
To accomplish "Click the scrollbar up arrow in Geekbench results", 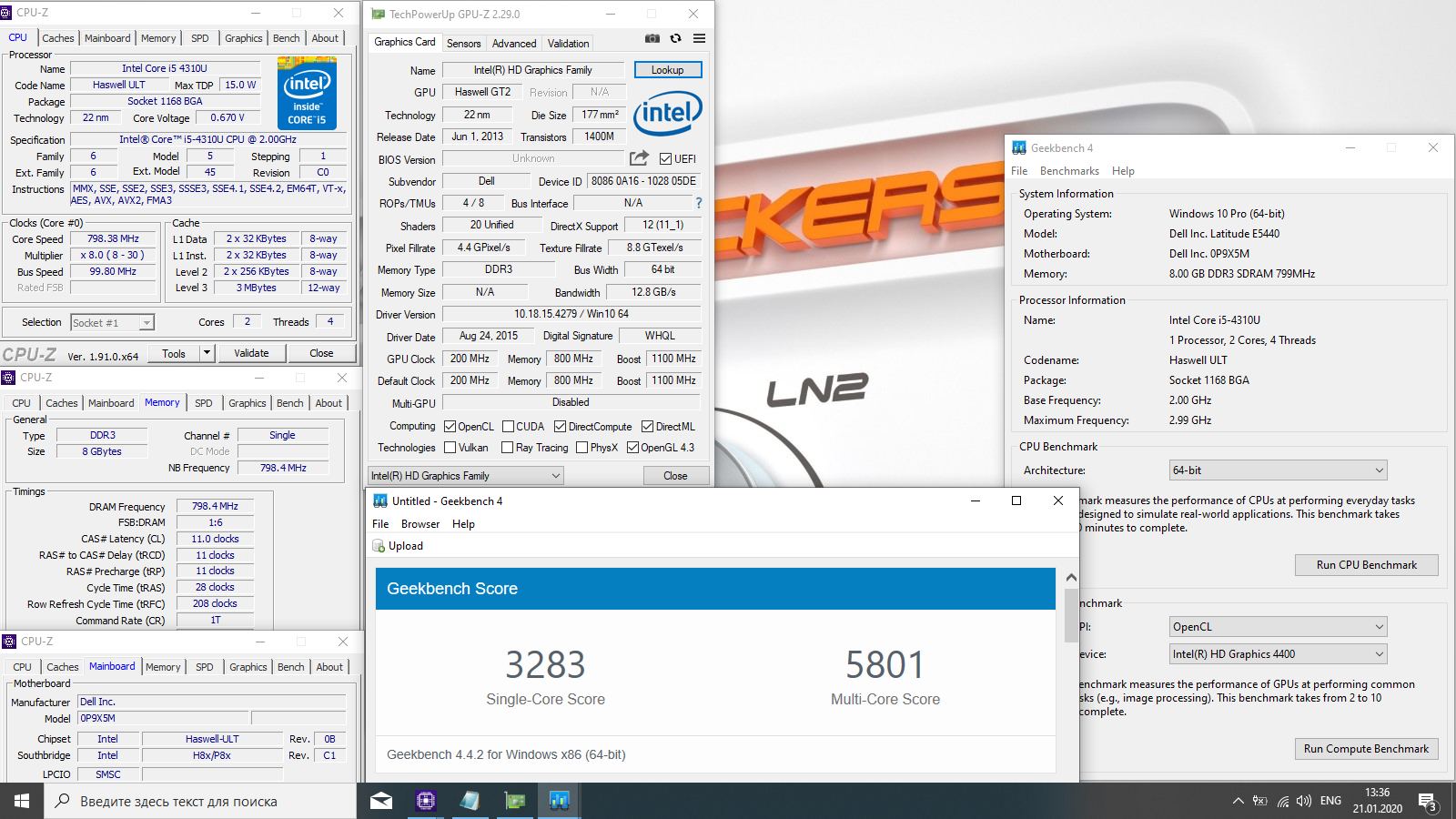I will (x=1071, y=578).
